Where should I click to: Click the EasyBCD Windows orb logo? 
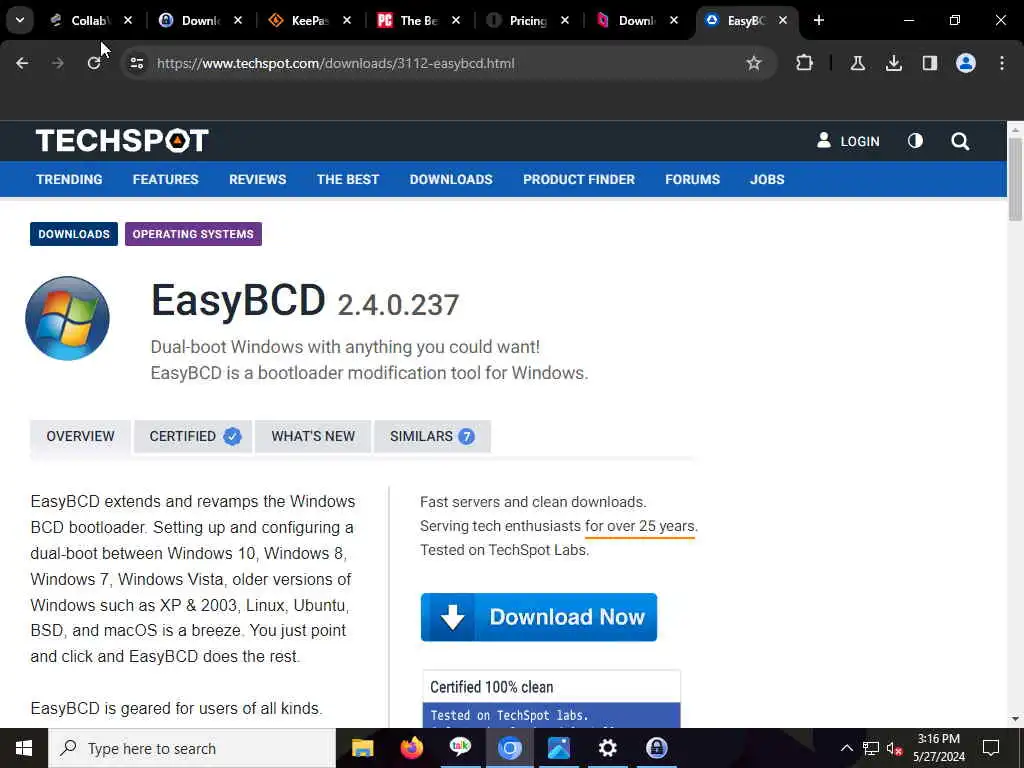click(67, 318)
